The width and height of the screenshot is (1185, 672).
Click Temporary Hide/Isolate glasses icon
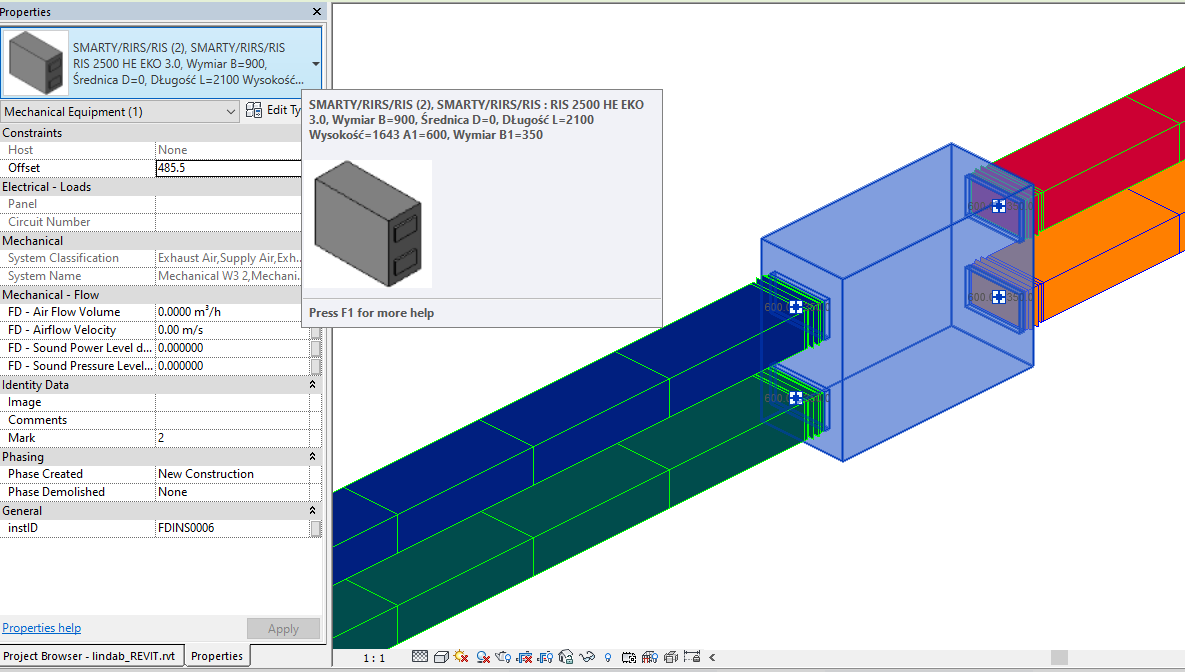pyautogui.click(x=587, y=657)
